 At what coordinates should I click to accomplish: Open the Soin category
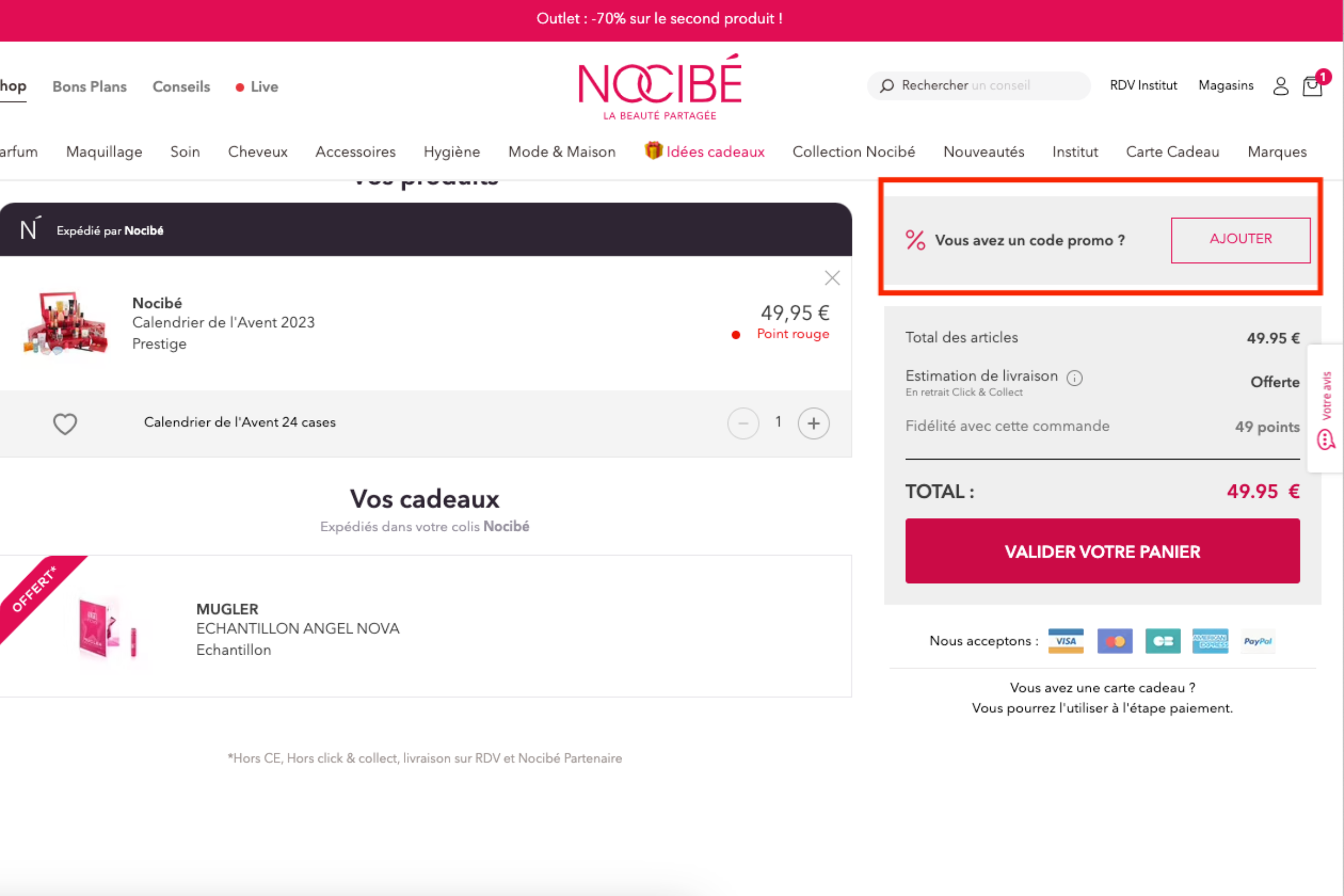tap(185, 151)
